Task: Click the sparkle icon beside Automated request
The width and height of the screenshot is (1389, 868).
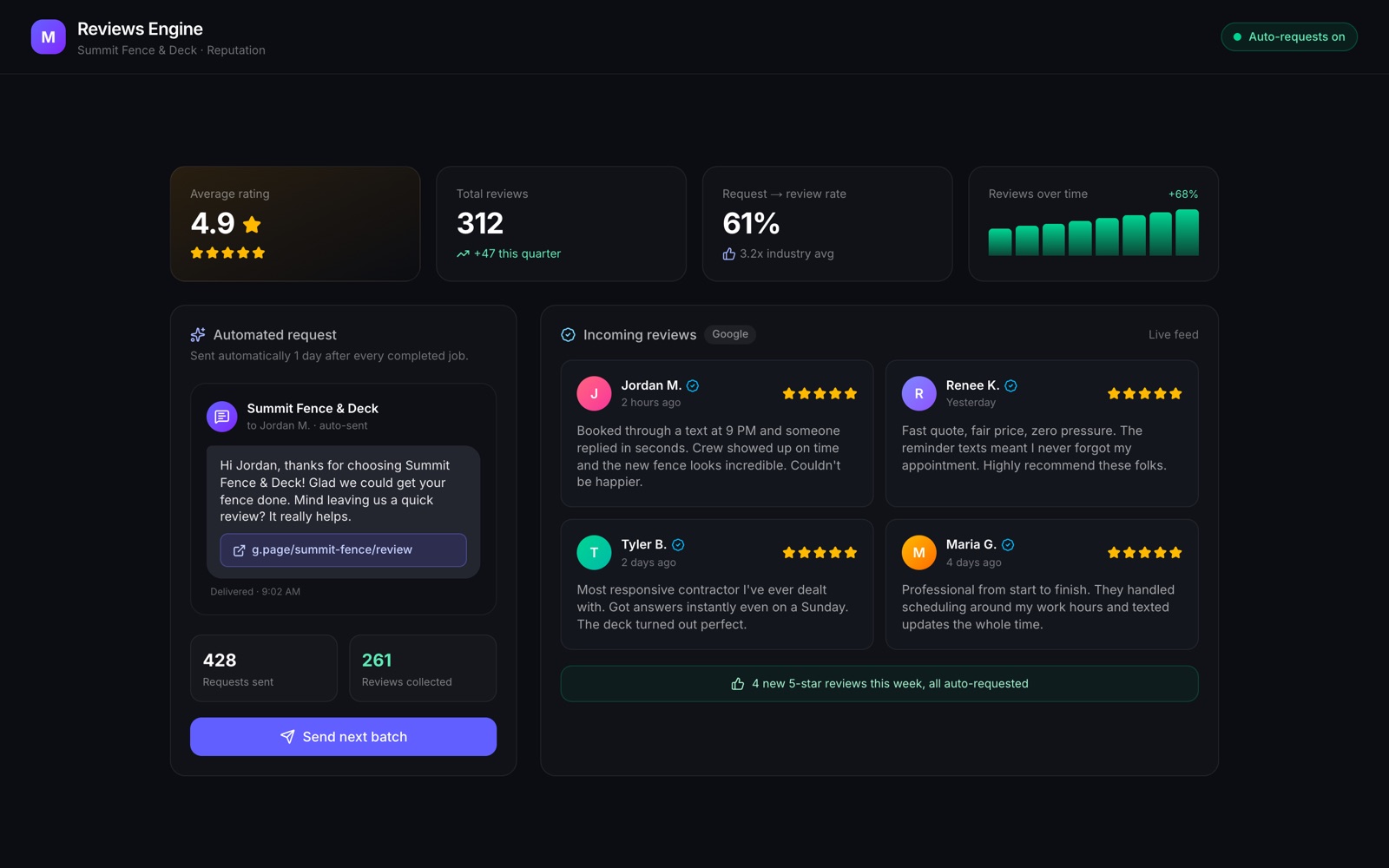Action: [198, 335]
